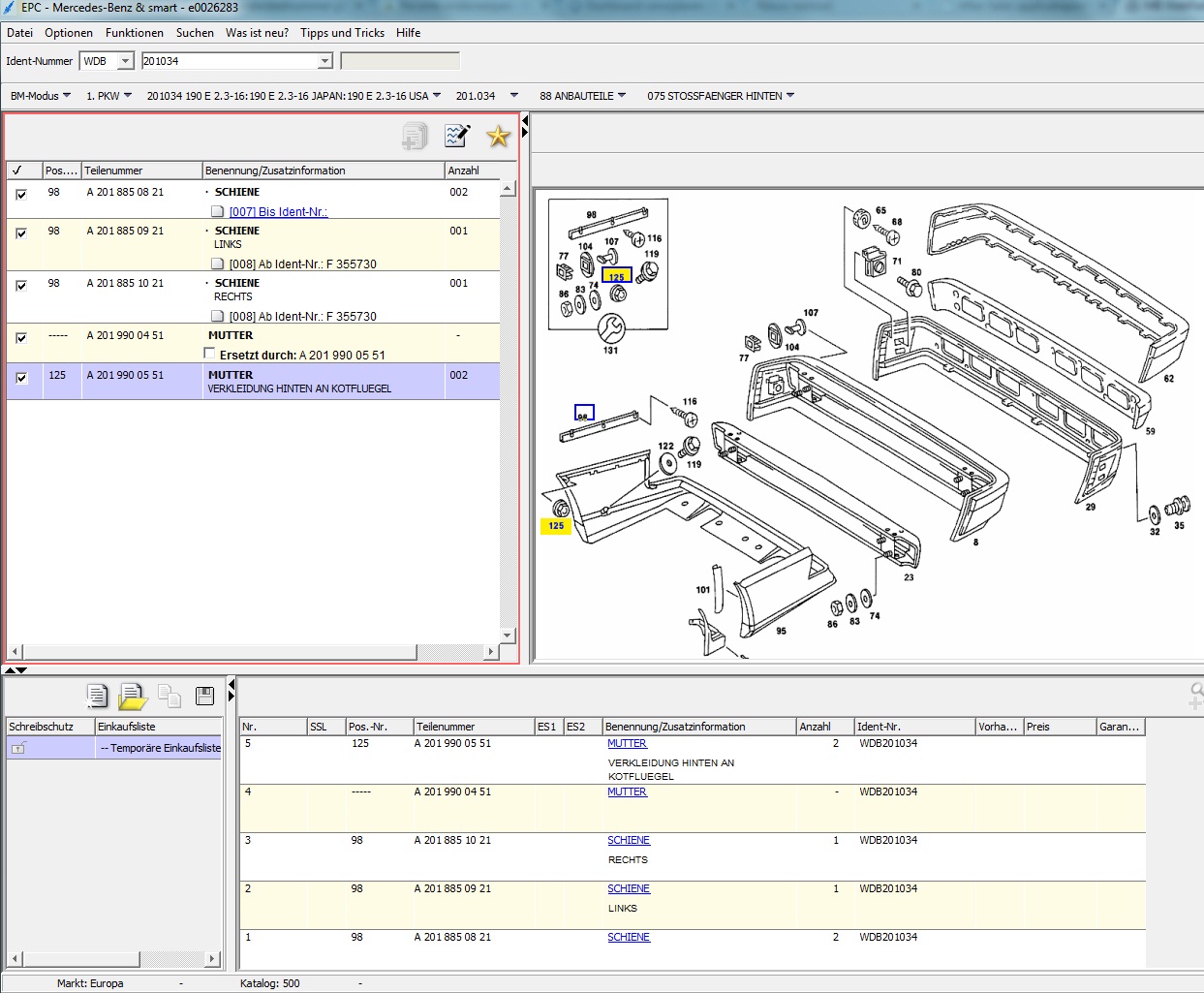The height and width of the screenshot is (993, 1204).
Task: Click note icon beside [008] under SCHIENE LINKS
Action: point(218,264)
